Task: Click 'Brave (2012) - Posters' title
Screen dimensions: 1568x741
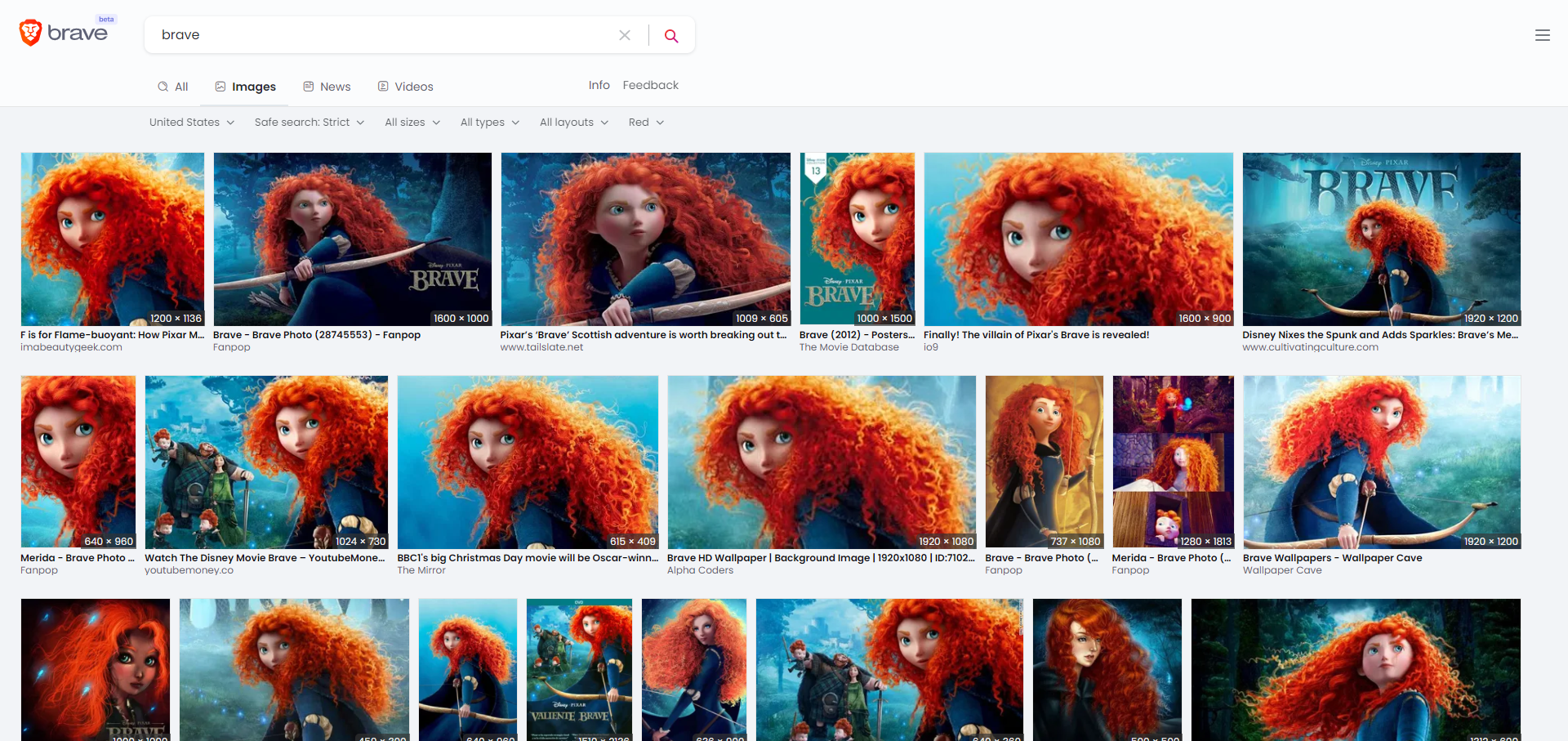Action: pos(857,335)
